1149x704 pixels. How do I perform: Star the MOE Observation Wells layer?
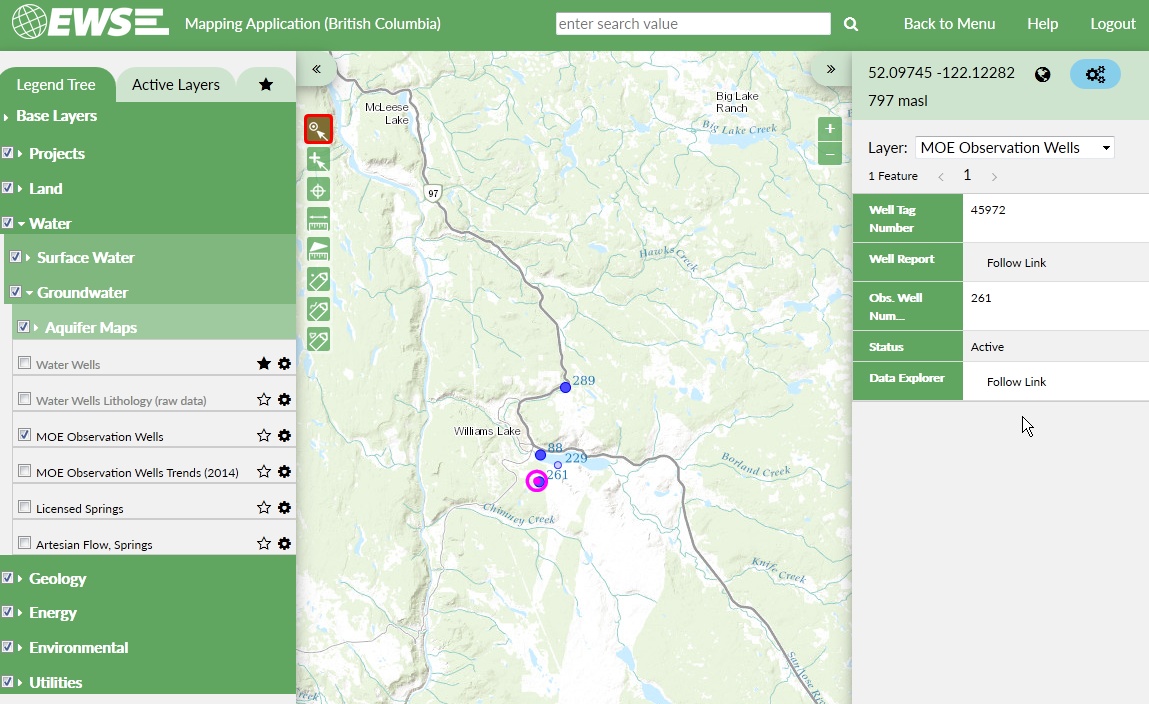click(264, 435)
